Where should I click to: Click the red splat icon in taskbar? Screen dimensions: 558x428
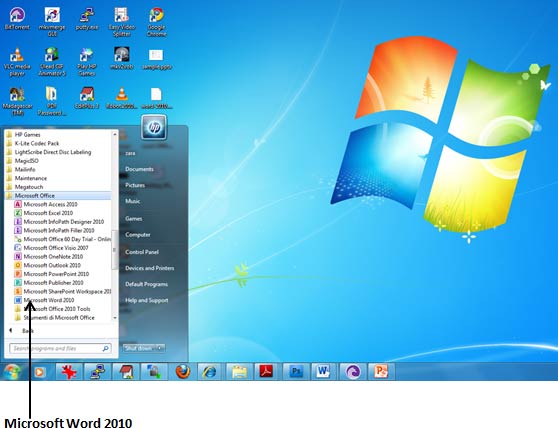click(69, 372)
